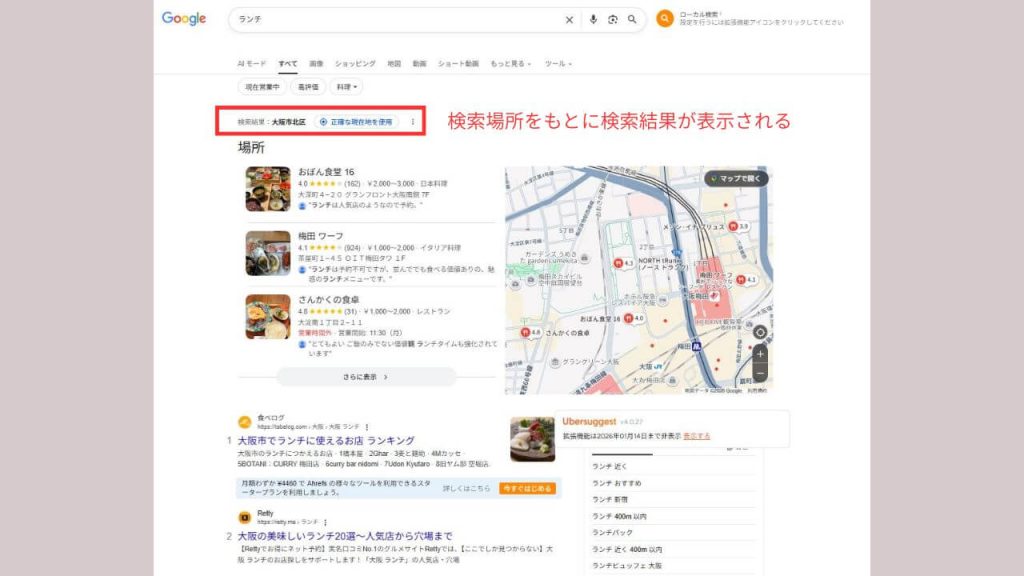Image resolution: width=1024 pixels, height=576 pixels.
Task: Click the Google logo to return home
Action: tap(185, 18)
